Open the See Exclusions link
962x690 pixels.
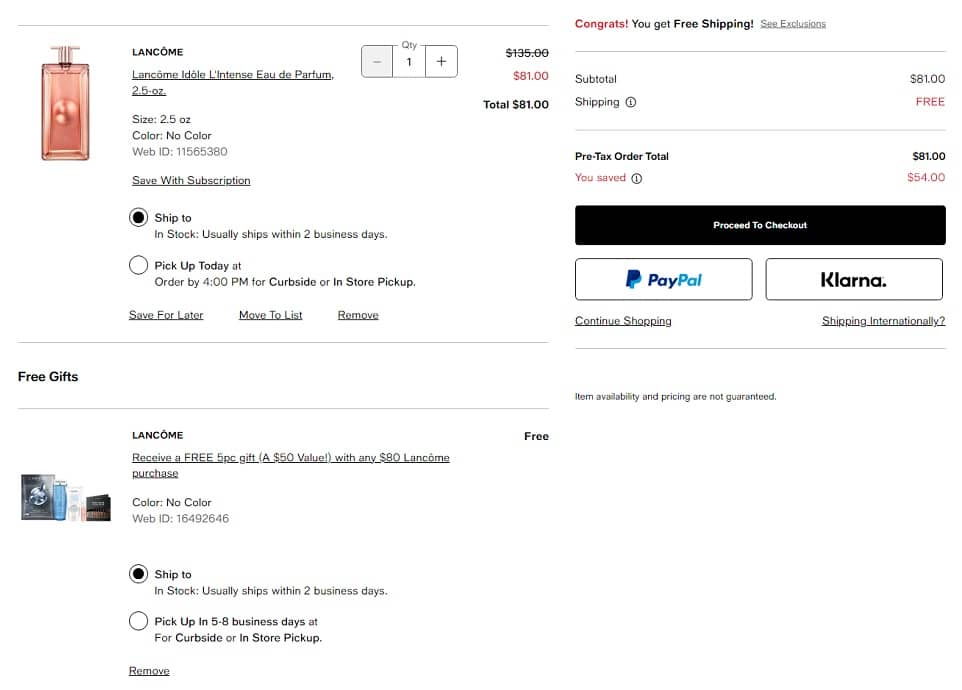[x=793, y=24]
